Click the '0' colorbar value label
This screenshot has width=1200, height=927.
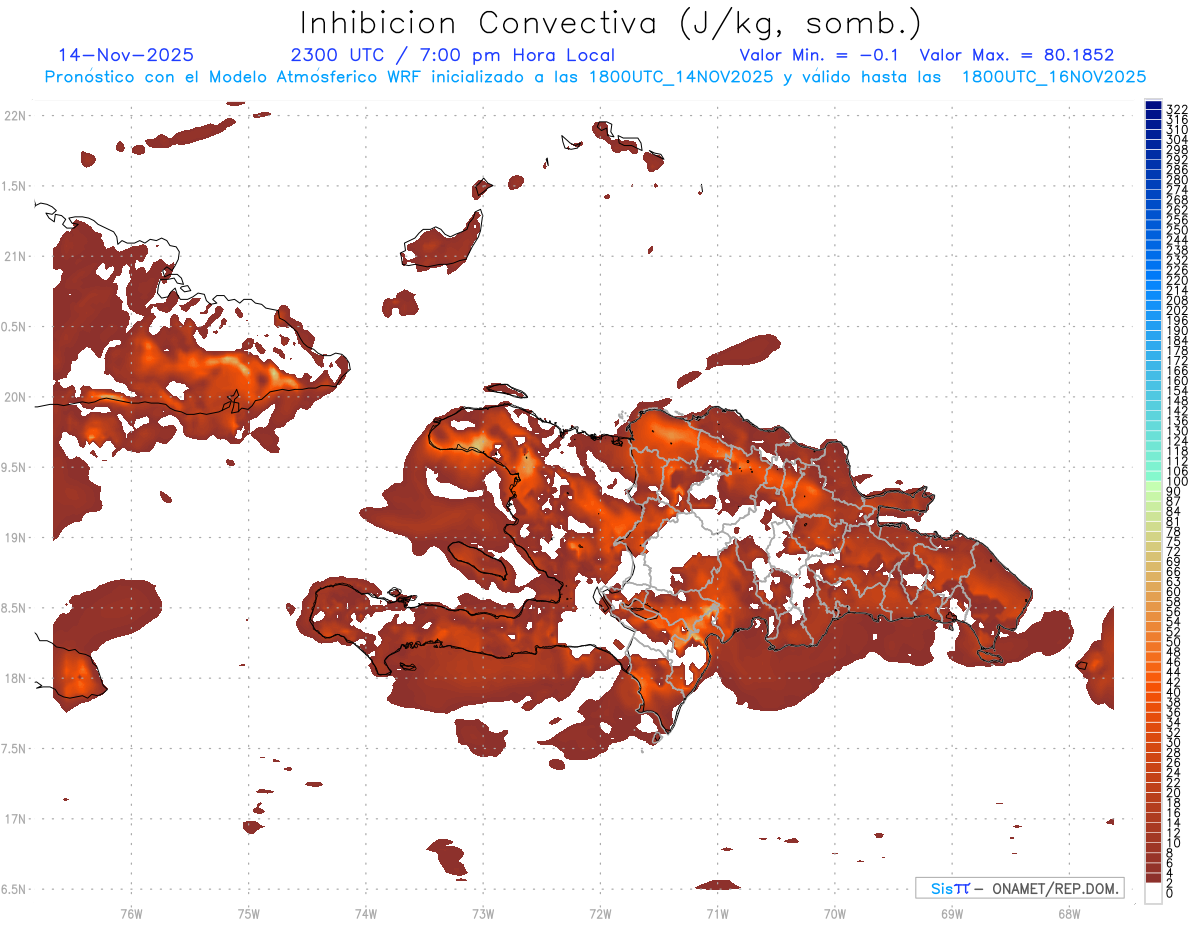click(x=1170, y=894)
